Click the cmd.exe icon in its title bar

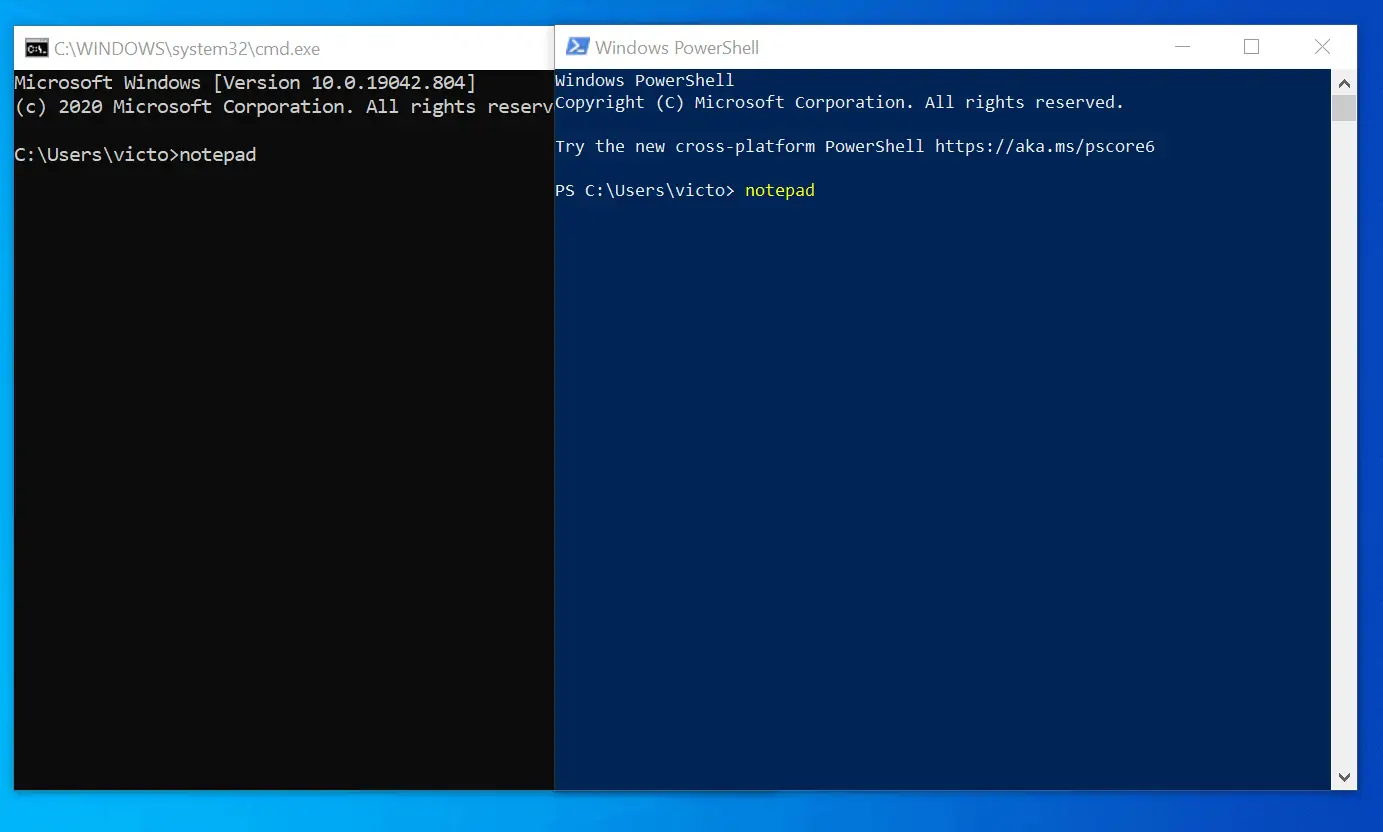point(37,48)
